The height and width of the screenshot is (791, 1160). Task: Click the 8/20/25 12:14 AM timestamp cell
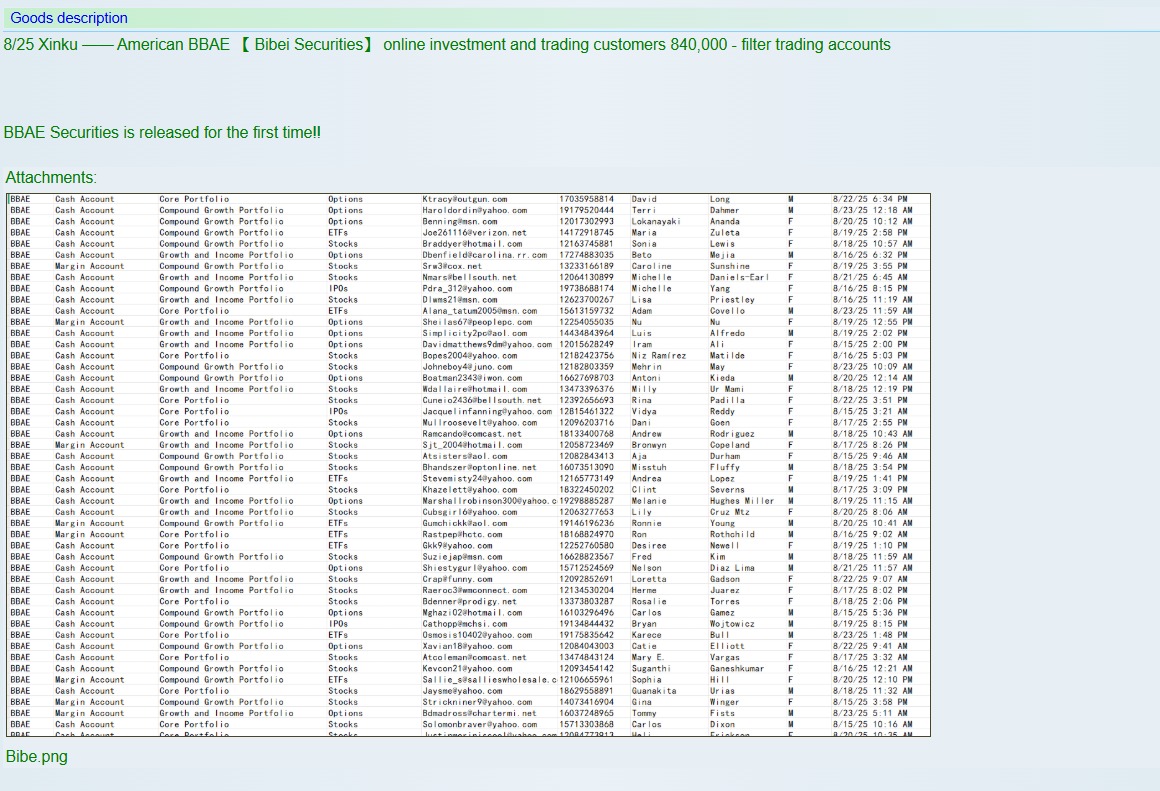(872, 378)
